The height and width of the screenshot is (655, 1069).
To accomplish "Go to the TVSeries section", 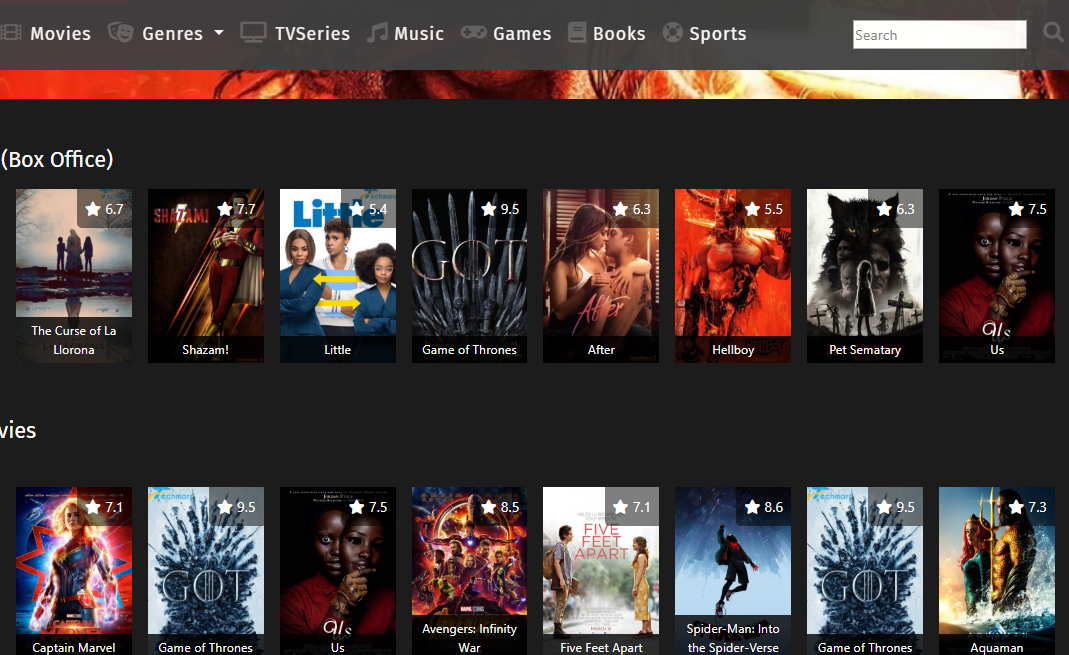I will [x=312, y=33].
